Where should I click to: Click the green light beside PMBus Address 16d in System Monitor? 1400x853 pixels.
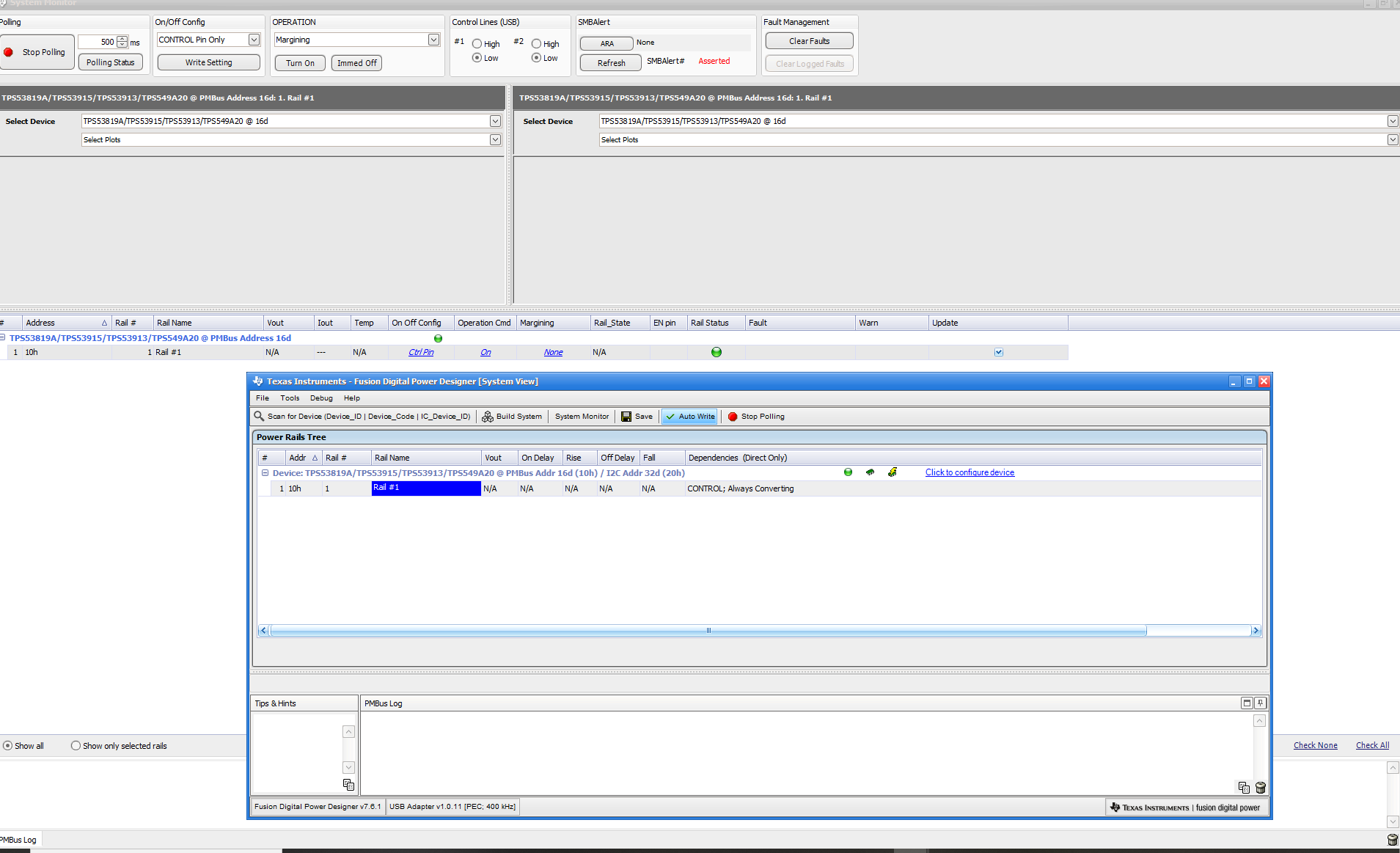coord(438,338)
